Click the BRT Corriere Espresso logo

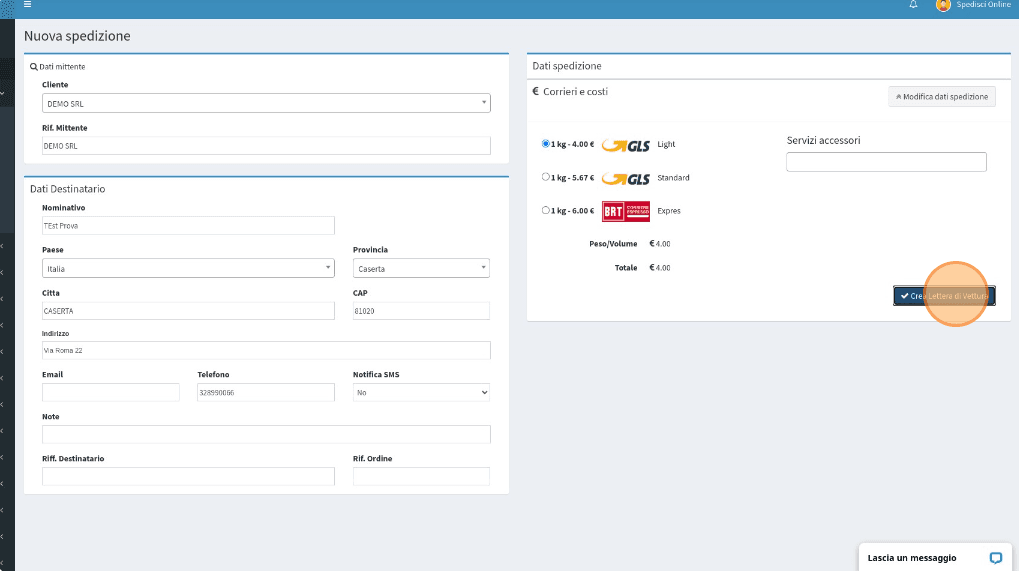tap(626, 211)
